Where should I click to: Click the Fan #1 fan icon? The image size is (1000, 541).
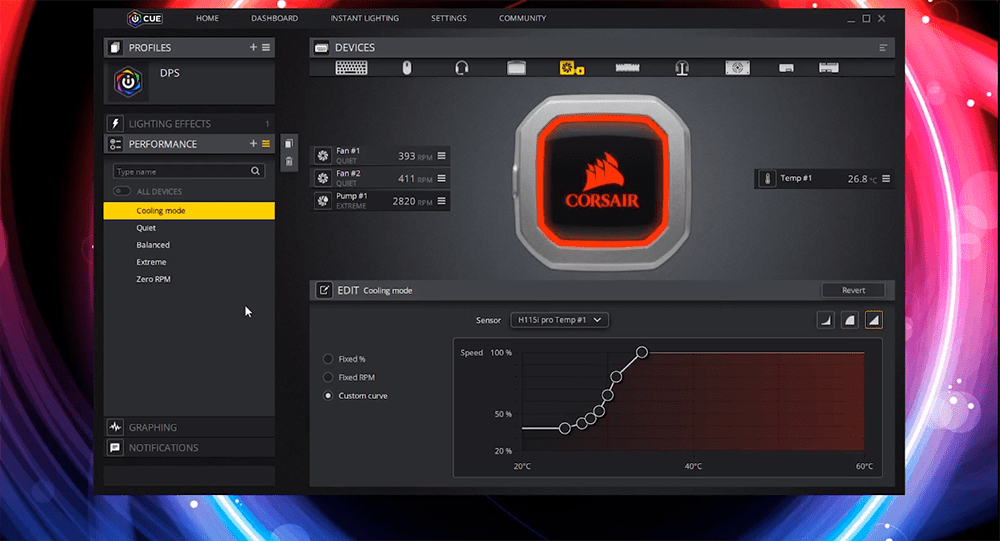pyautogui.click(x=323, y=156)
